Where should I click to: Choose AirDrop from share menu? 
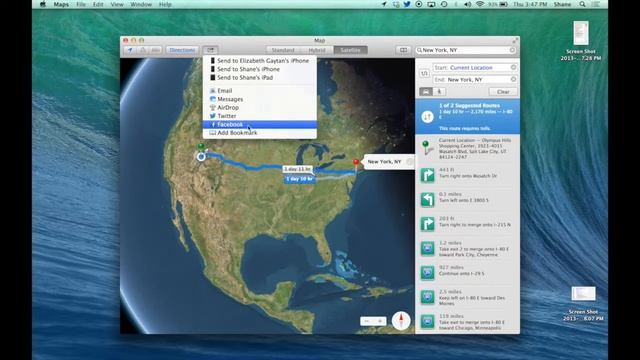point(260,108)
